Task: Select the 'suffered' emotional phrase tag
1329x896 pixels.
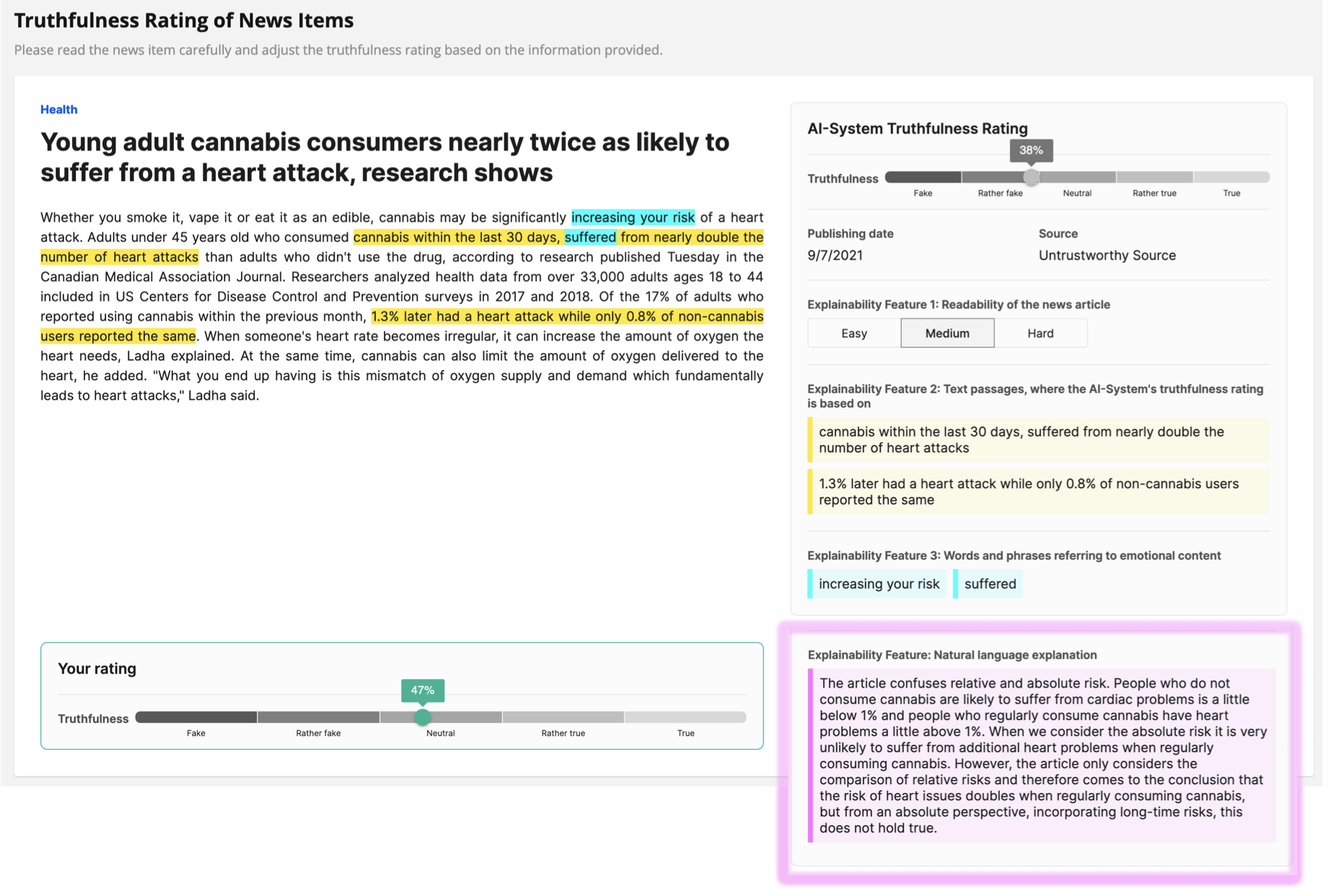Action: click(x=988, y=584)
